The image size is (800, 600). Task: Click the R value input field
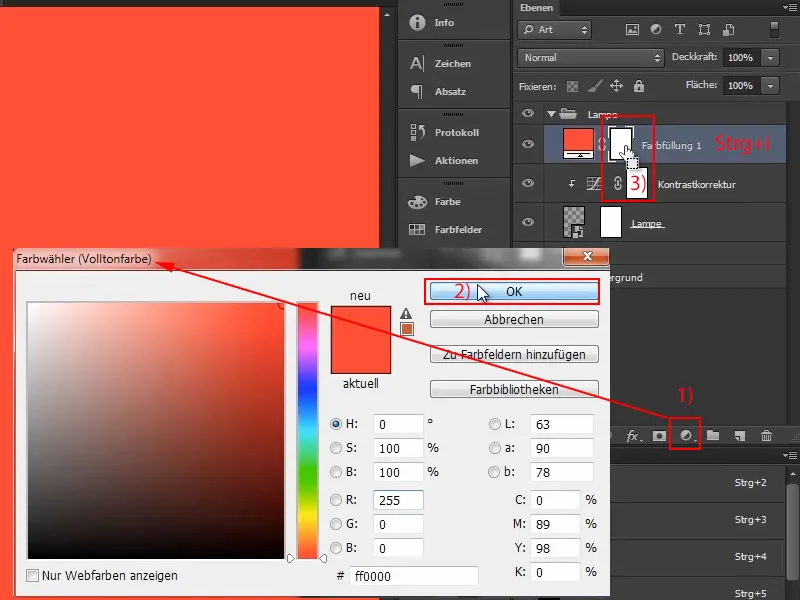pyautogui.click(x=398, y=500)
